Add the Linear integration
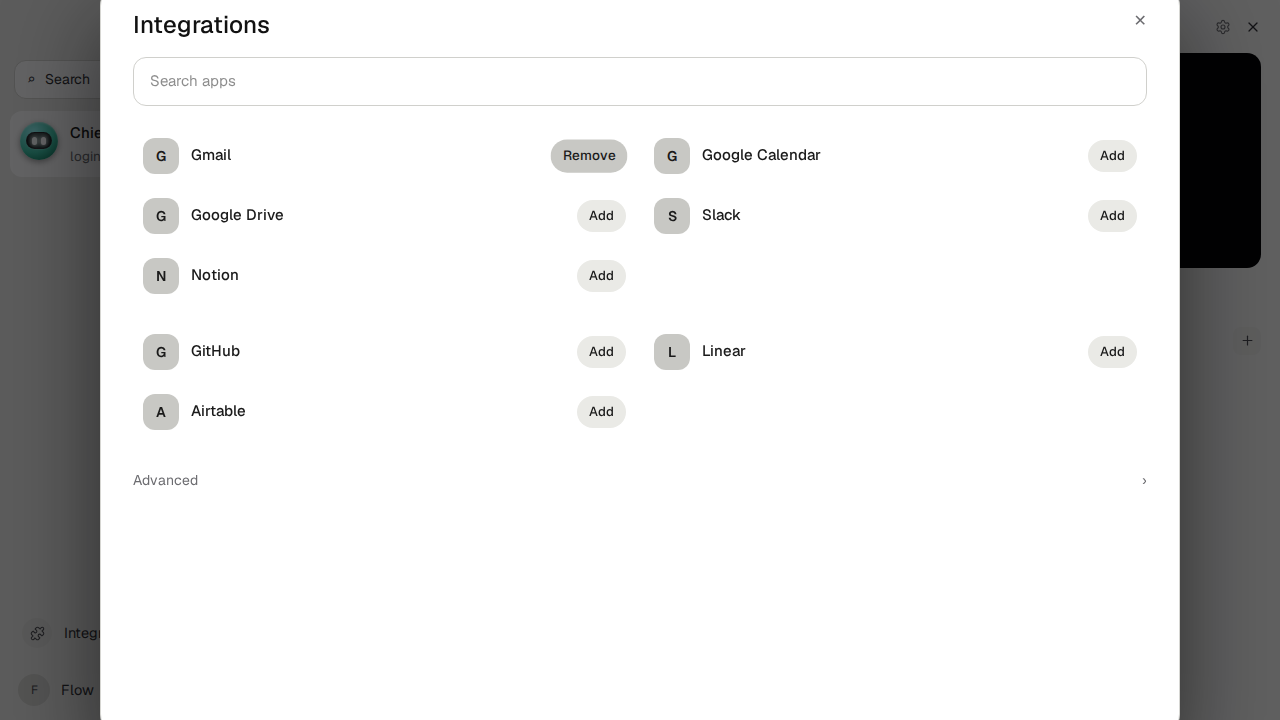This screenshot has width=1280, height=720. [1112, 352]
